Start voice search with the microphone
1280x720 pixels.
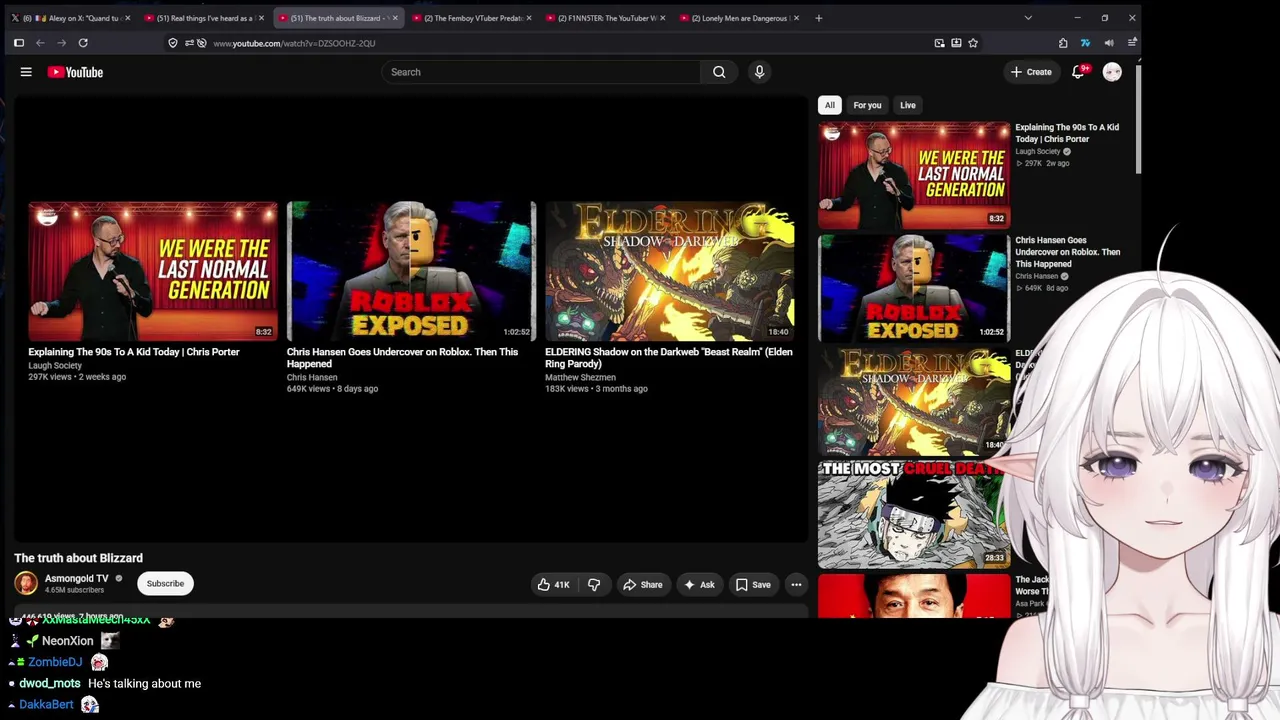pos(759,72)
